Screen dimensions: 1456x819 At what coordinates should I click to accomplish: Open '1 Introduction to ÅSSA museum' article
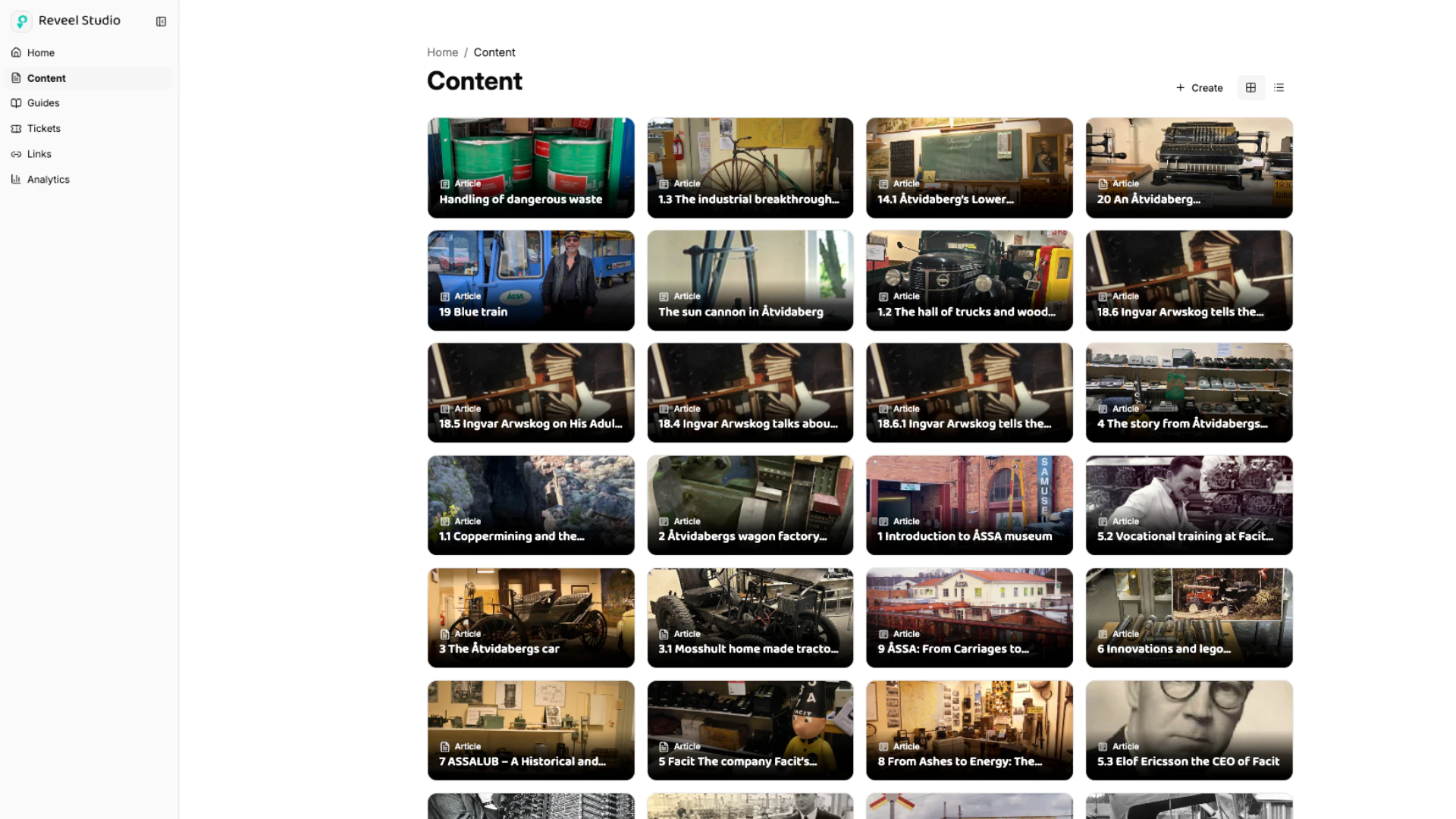(969, 505)
